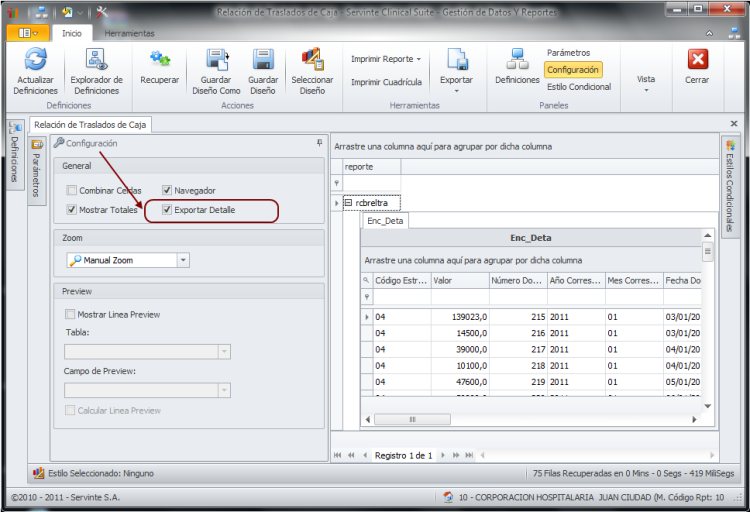Image resolution: width=750 pixels, height=512 pixels.
Task: Collapse the rcbreltra tree row
Action: click(x=348, y=202)
